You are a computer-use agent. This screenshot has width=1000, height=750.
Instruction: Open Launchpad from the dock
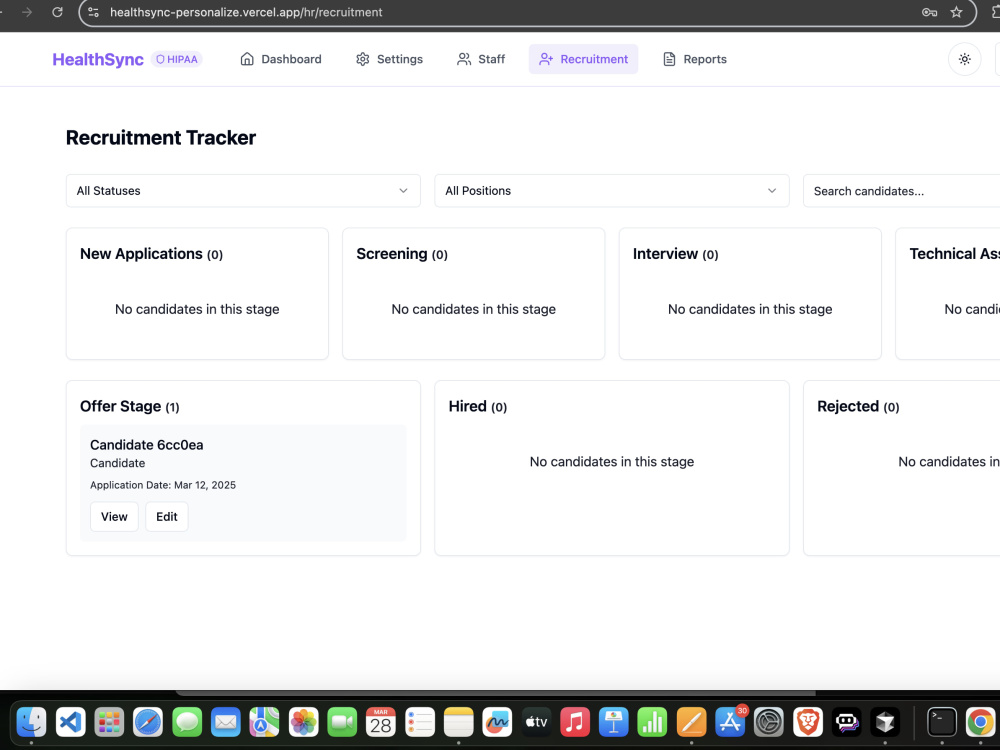point(109,723)
